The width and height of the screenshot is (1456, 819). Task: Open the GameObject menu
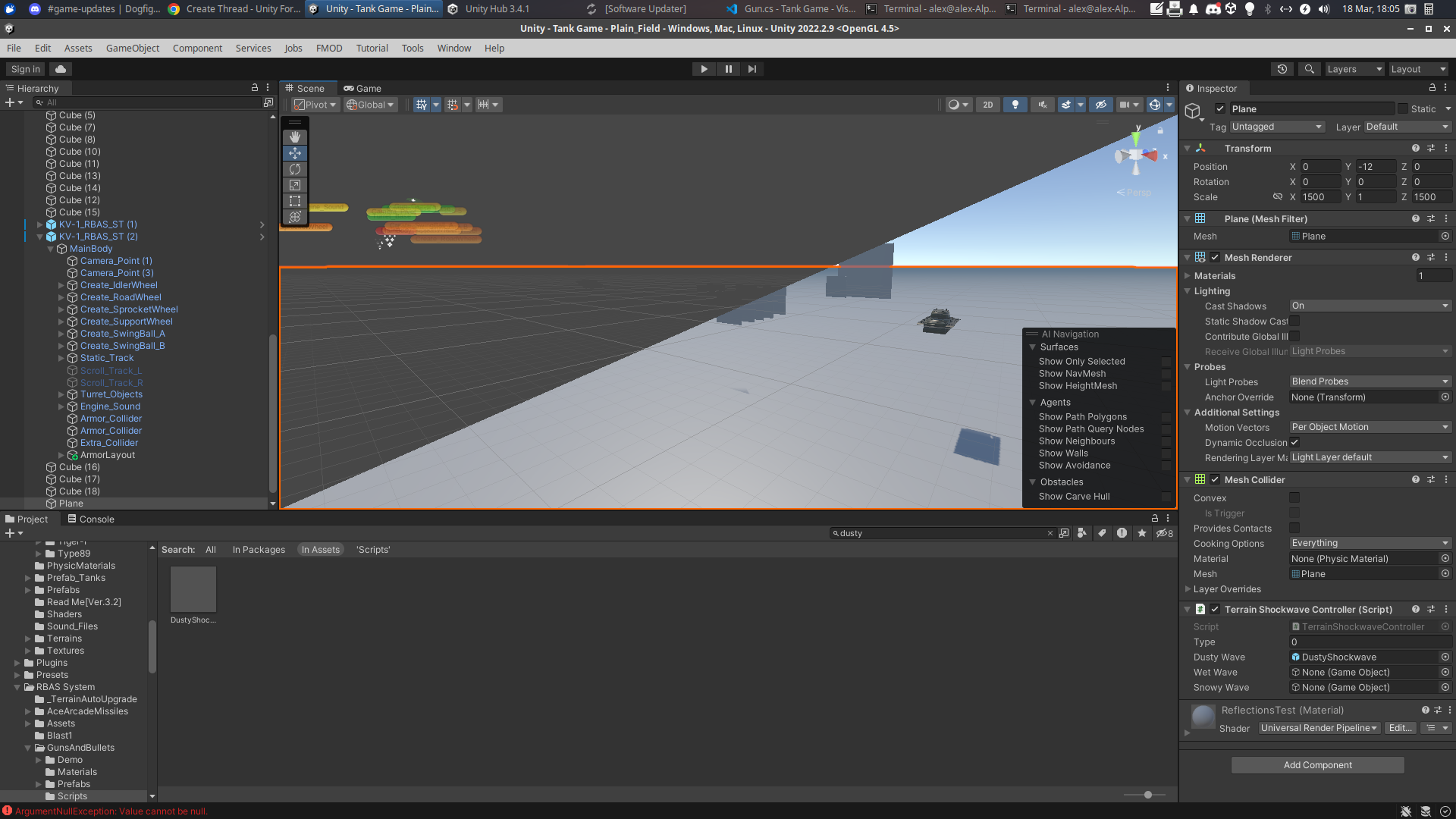coord(133,48)
